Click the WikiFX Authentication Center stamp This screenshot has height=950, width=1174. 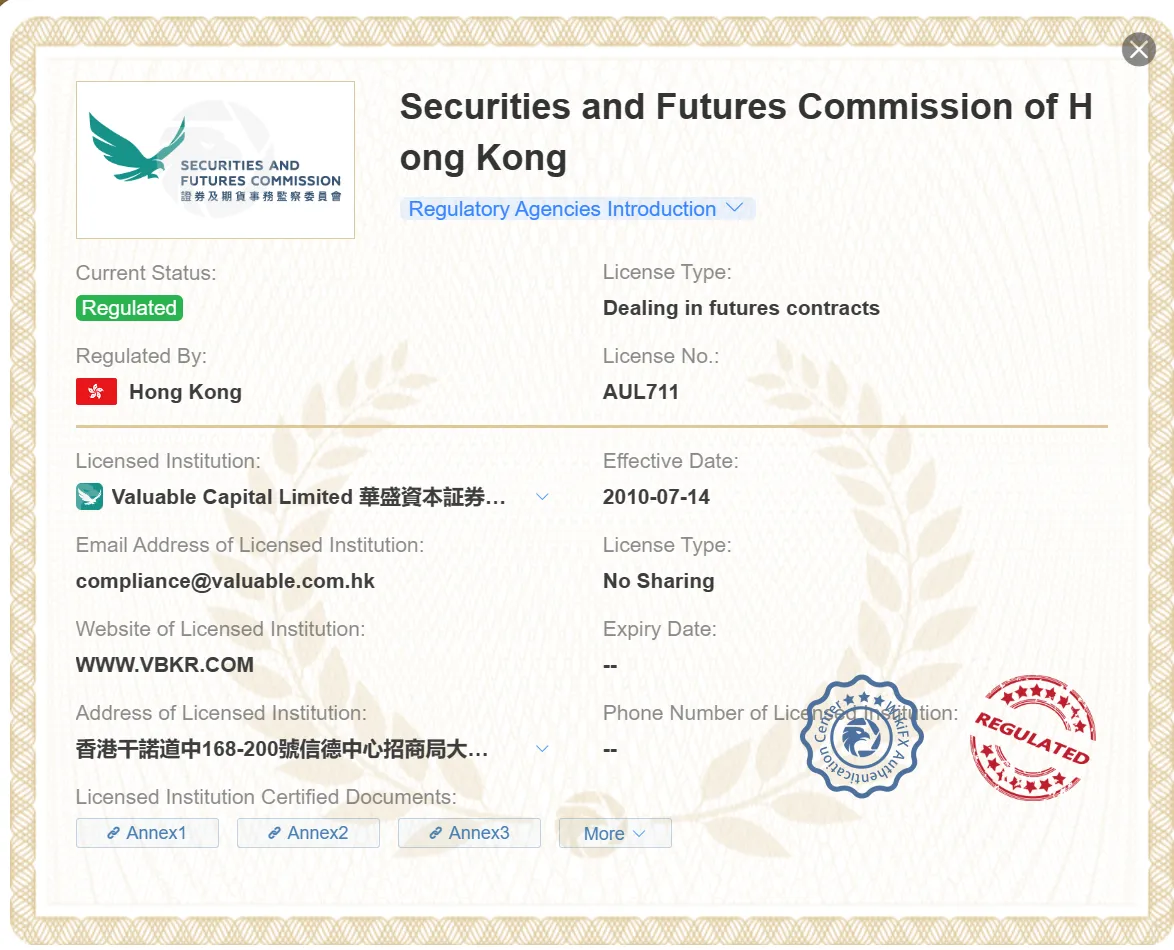click(x=862, y=736)
